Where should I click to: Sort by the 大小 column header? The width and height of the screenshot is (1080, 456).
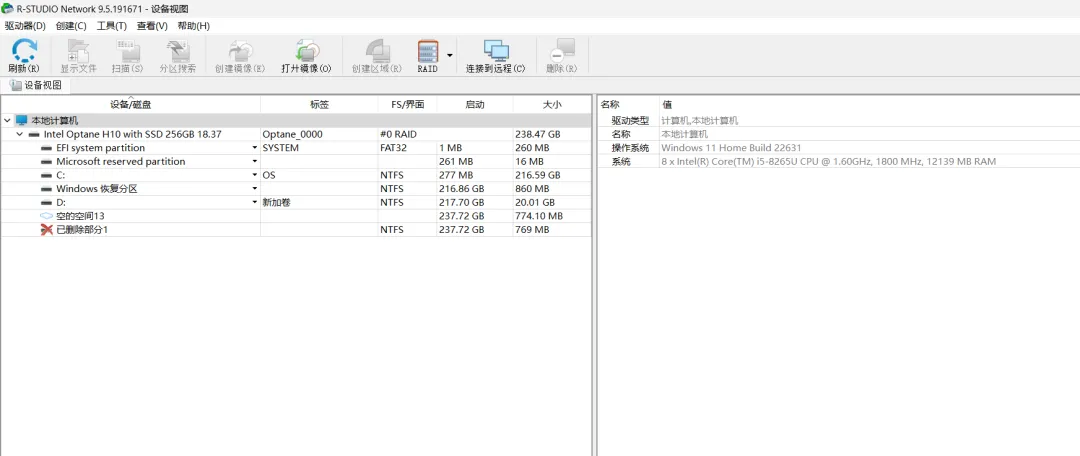click(x=552, y=105)
